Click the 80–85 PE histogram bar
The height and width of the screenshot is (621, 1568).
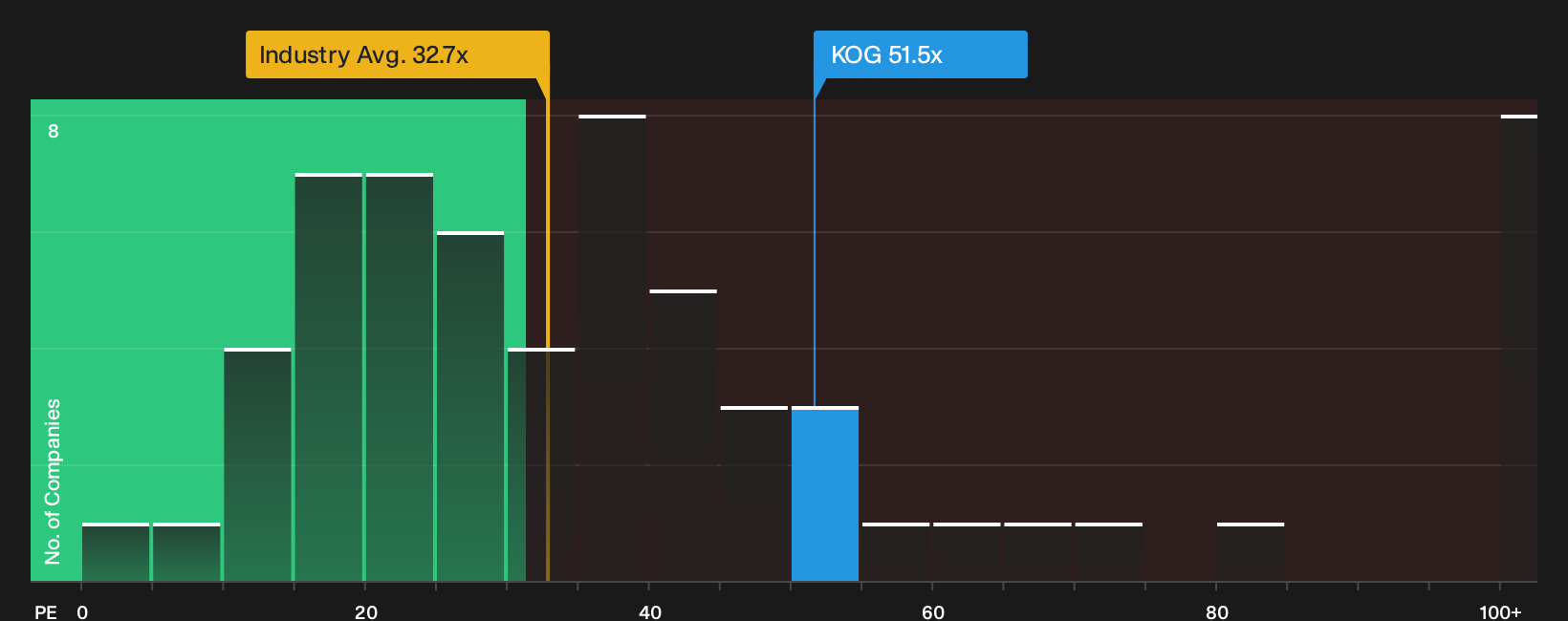1251,552
